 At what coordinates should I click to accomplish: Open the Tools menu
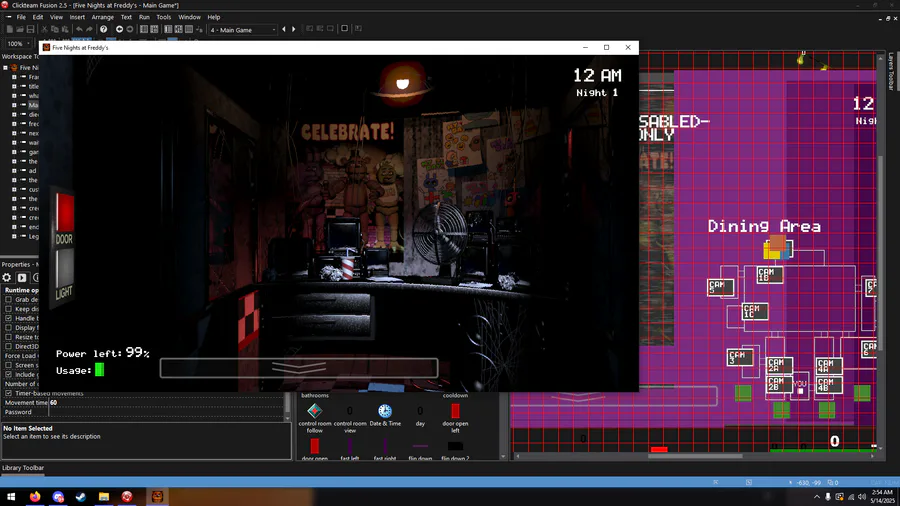coord(164,17)
